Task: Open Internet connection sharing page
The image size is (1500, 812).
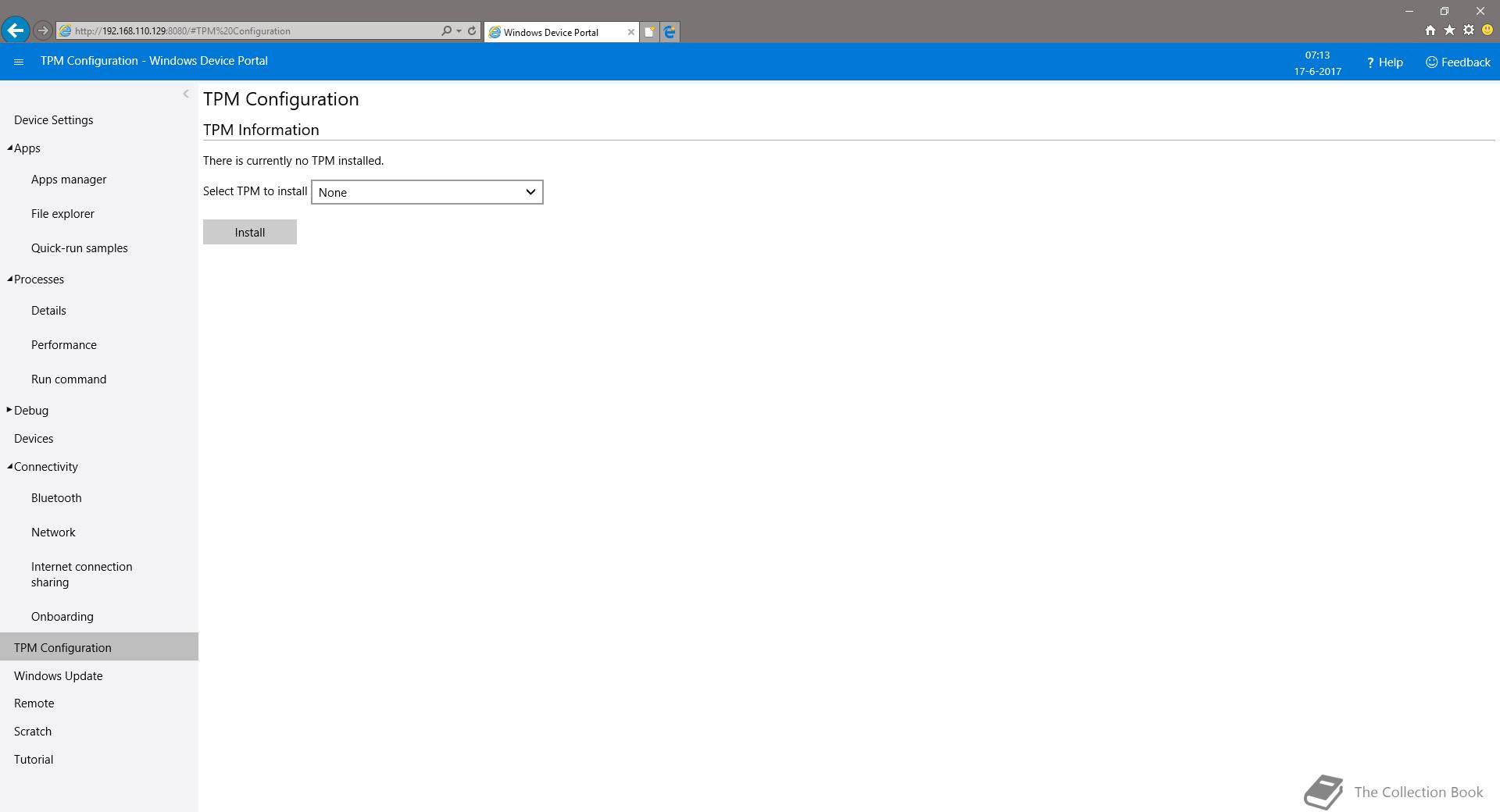Action: [82, 575]
